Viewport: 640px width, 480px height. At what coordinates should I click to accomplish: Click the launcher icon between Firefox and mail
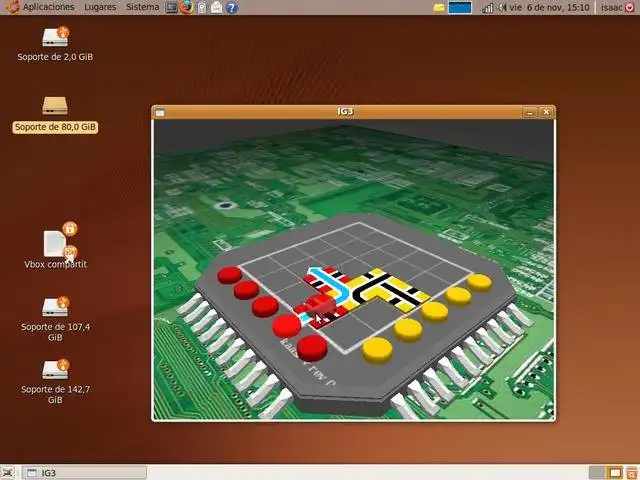[x=202, y=7]
